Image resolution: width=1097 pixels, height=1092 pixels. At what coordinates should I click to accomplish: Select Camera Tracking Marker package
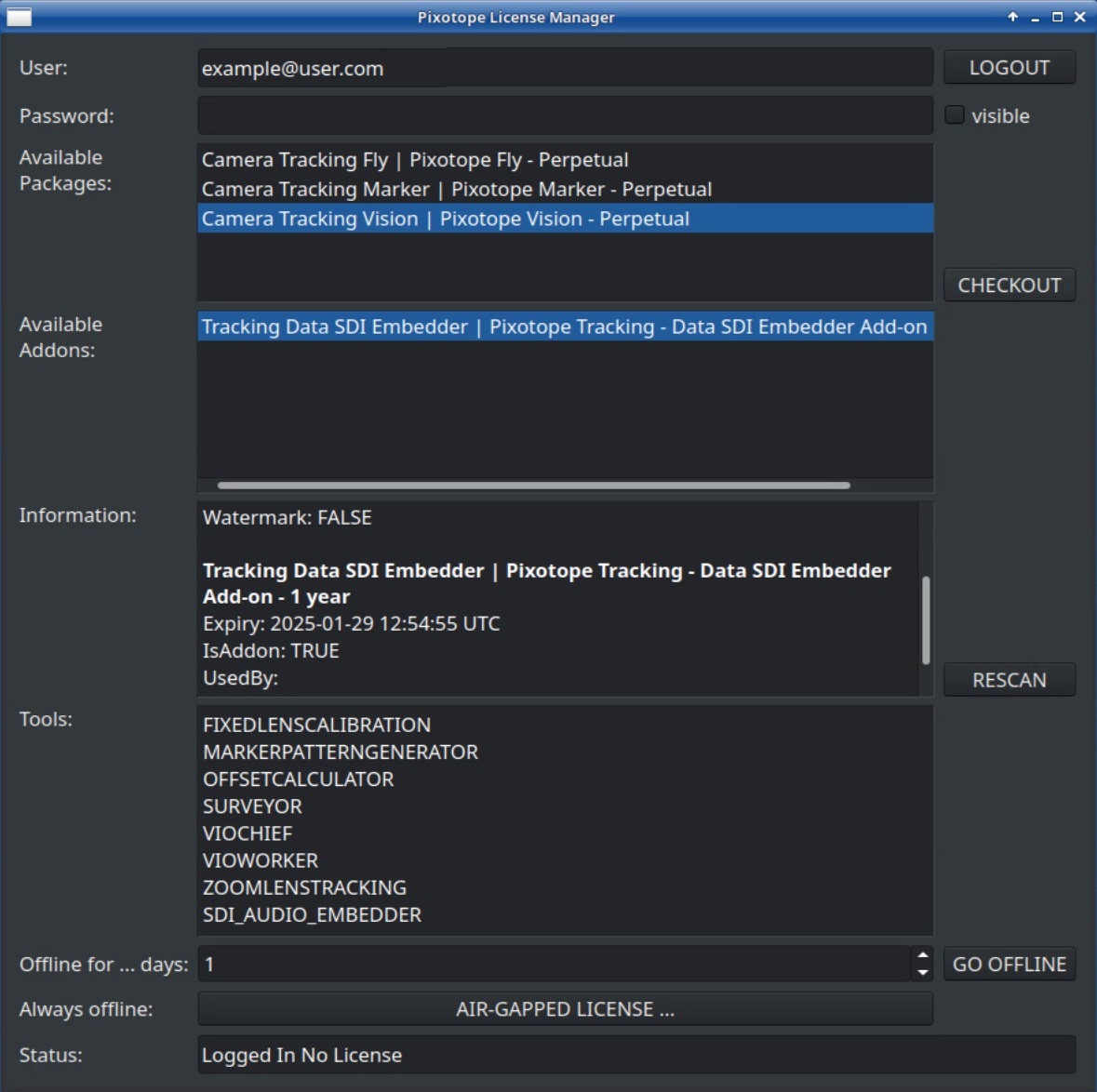[456, 190]
